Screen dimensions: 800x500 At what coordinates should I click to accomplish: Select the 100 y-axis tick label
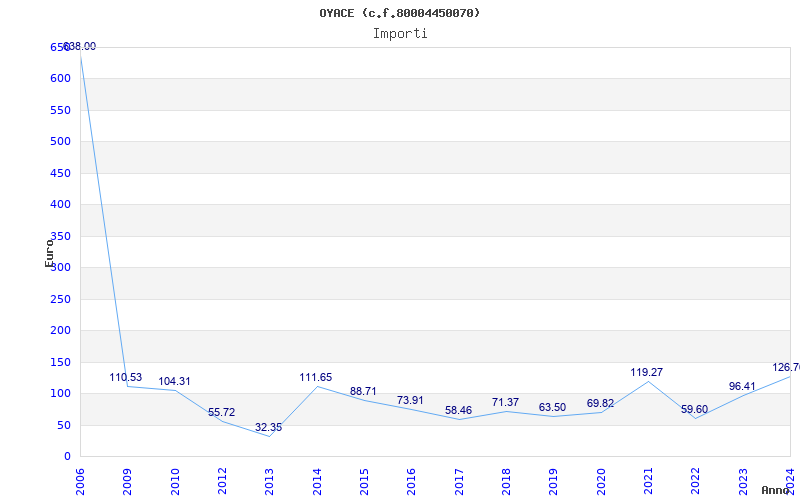60,394
